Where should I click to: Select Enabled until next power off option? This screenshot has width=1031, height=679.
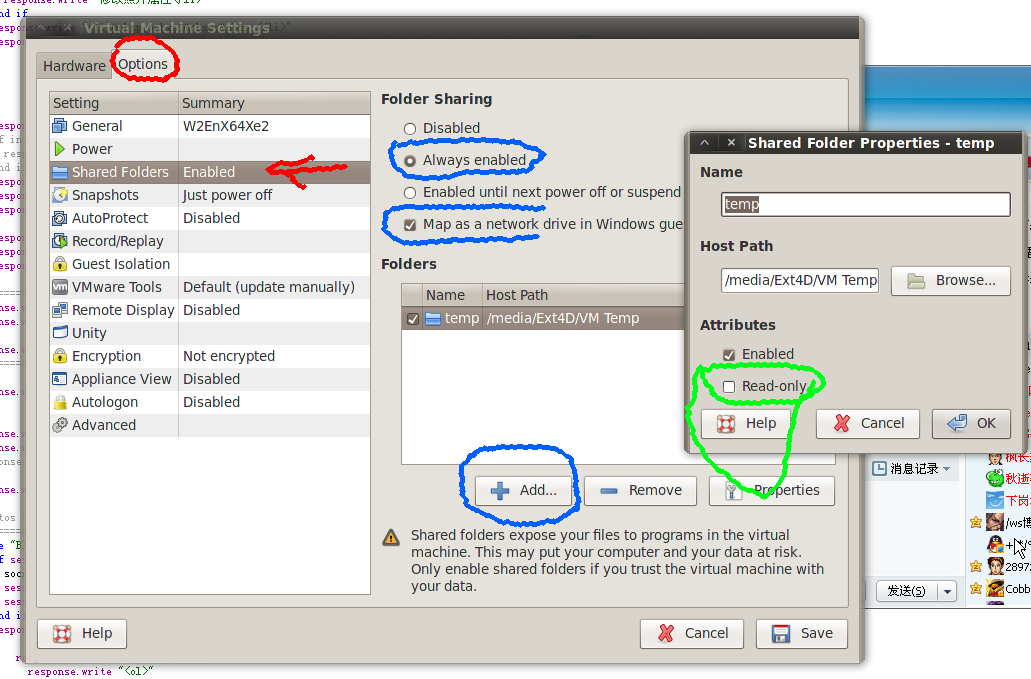pyautogui.click(x=410, y=193)
